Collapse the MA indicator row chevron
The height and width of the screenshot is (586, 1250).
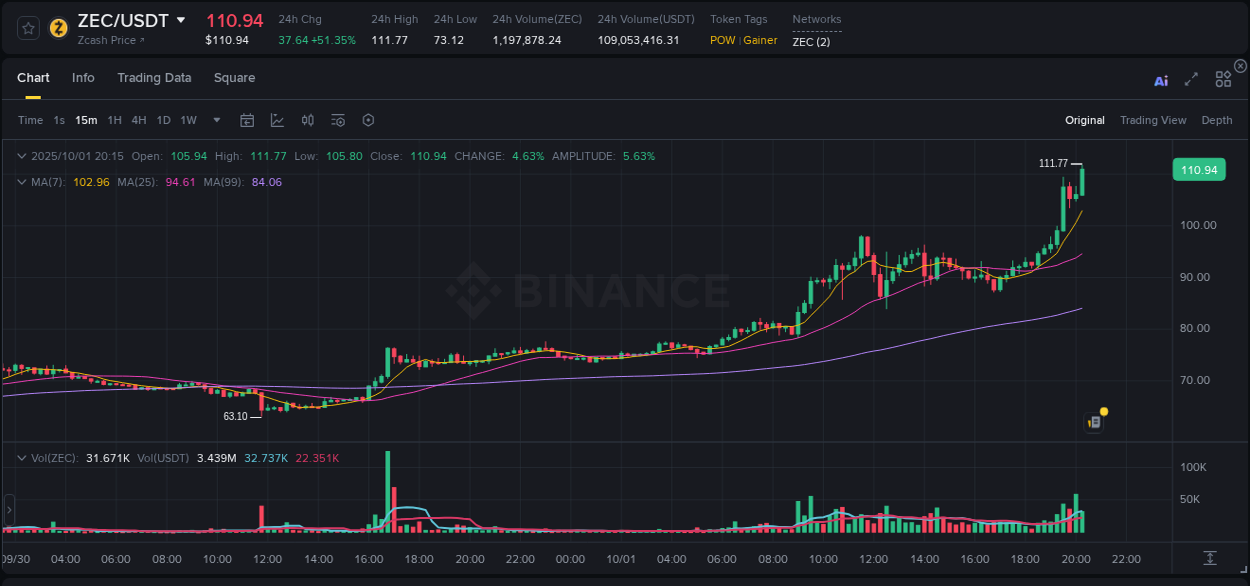point(22,182)
